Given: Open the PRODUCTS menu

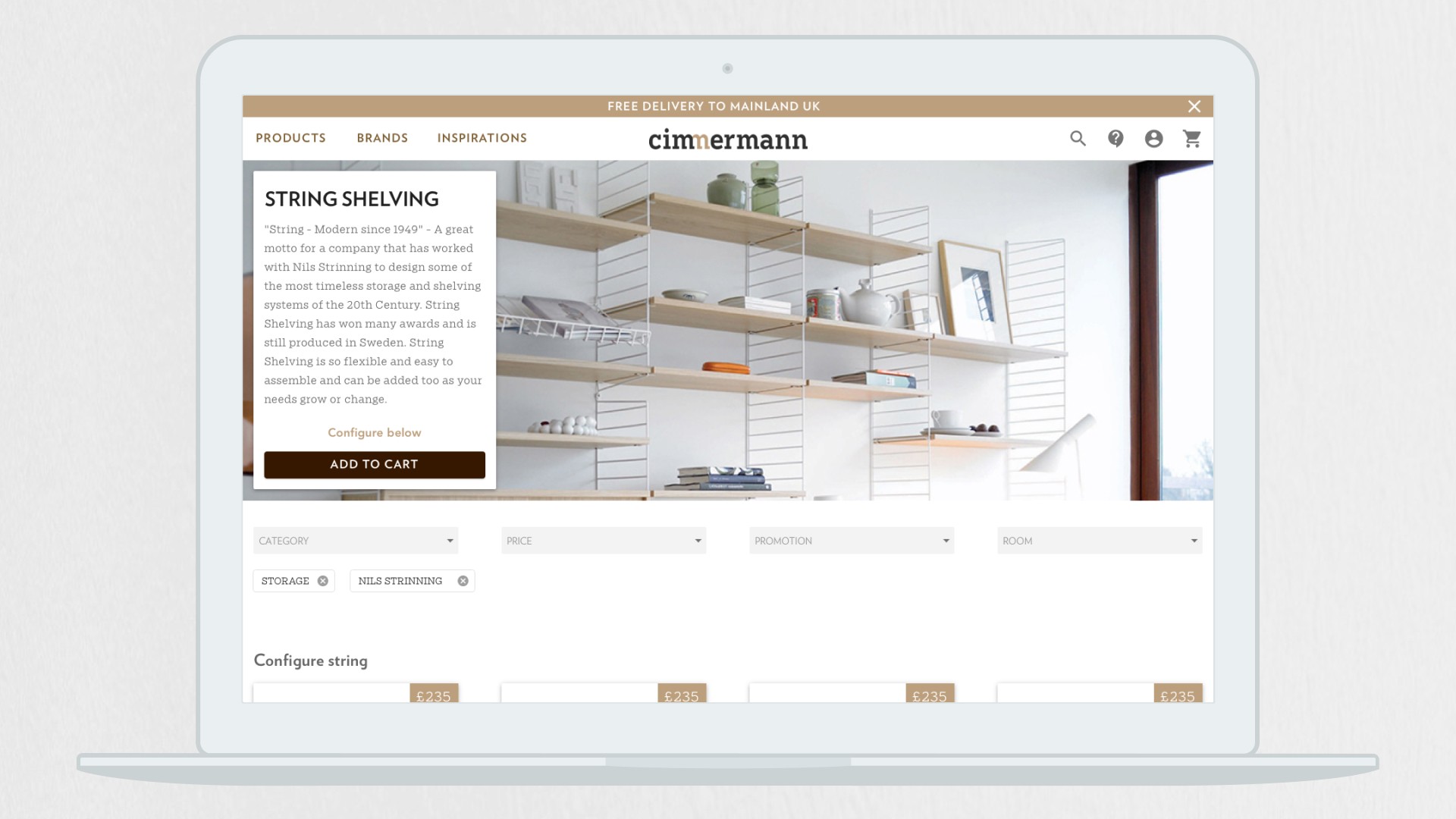Looking at the screenshot, I should point(290,138).
